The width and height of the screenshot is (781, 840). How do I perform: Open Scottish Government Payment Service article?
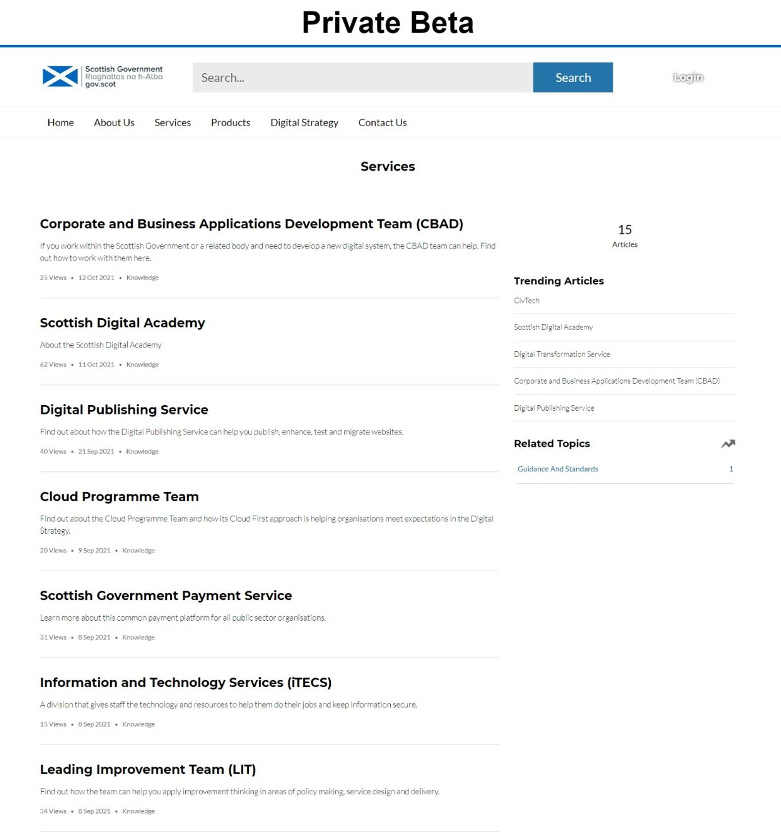[x=166, y=596]
